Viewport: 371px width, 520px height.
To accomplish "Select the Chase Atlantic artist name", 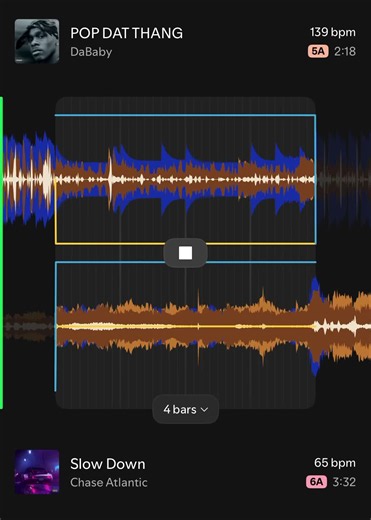I will (x=109, y=482).
